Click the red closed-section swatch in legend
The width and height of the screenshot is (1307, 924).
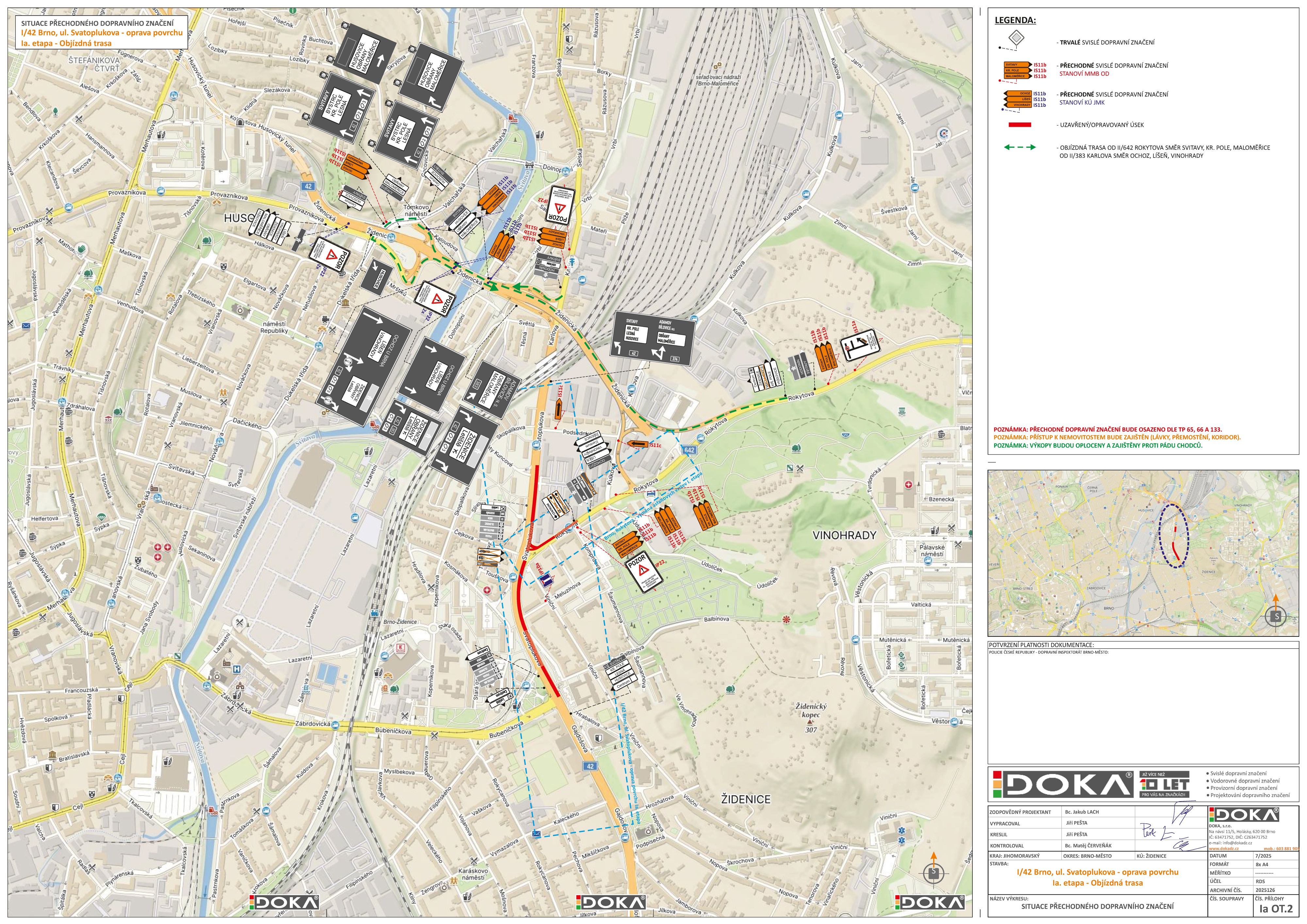(1019, 125)
